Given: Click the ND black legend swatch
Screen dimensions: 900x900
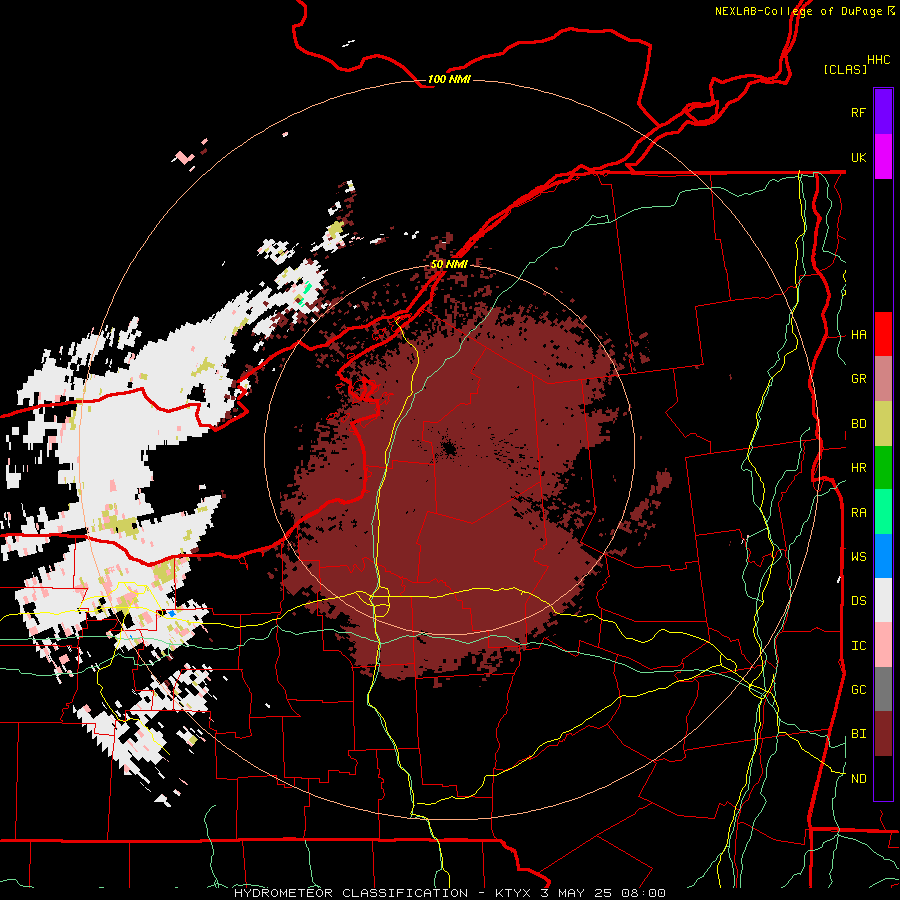Looking at the screenshot, I should click(x=883, y=778).
